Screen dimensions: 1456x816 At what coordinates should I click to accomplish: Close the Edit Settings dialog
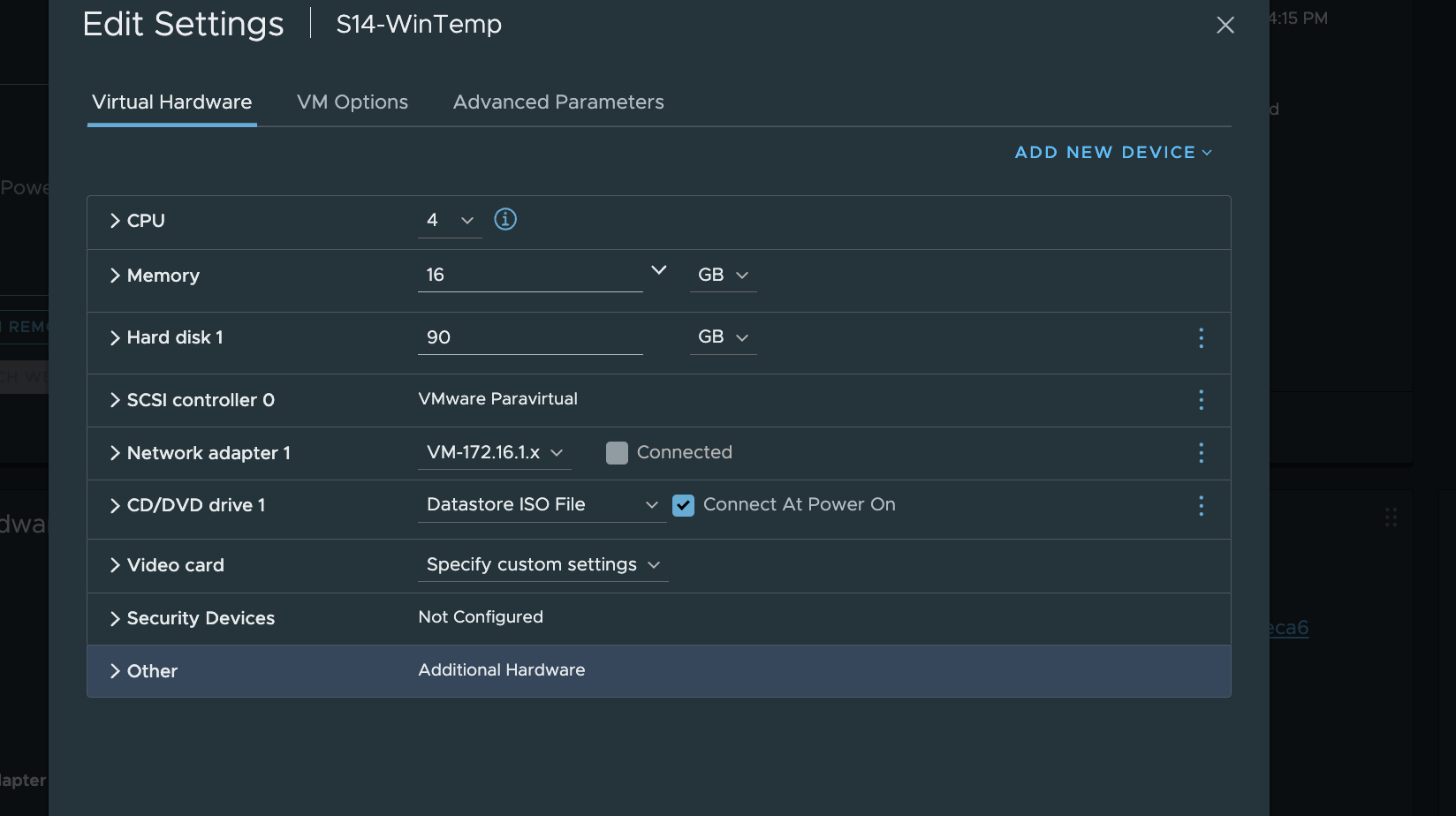tap(1225, 25)
